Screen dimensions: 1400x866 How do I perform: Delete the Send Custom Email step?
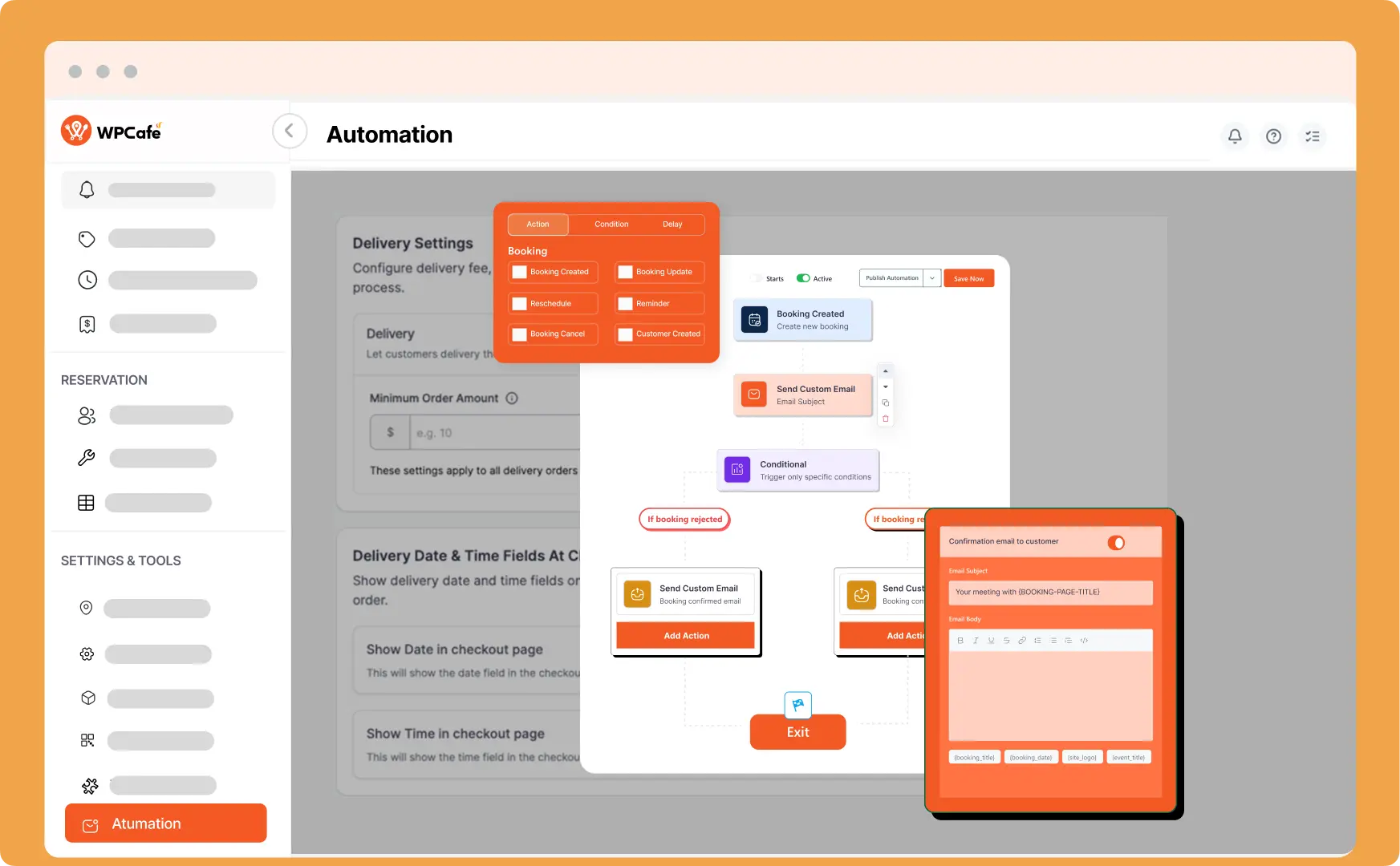click(x=886, y=419)
